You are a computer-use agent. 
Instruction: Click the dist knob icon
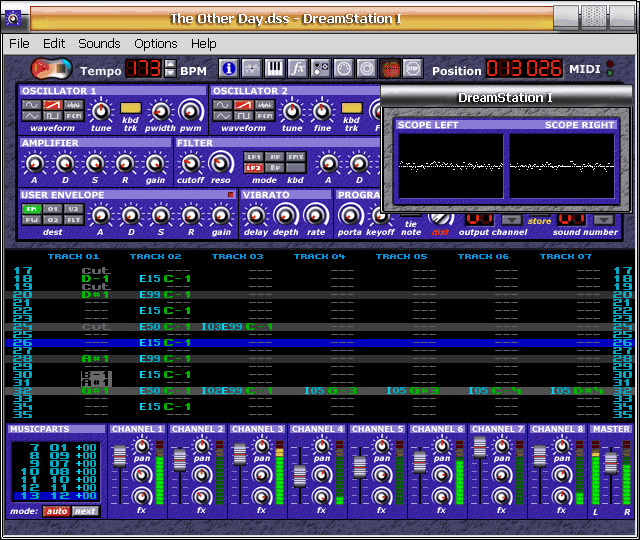coord(440,219)
